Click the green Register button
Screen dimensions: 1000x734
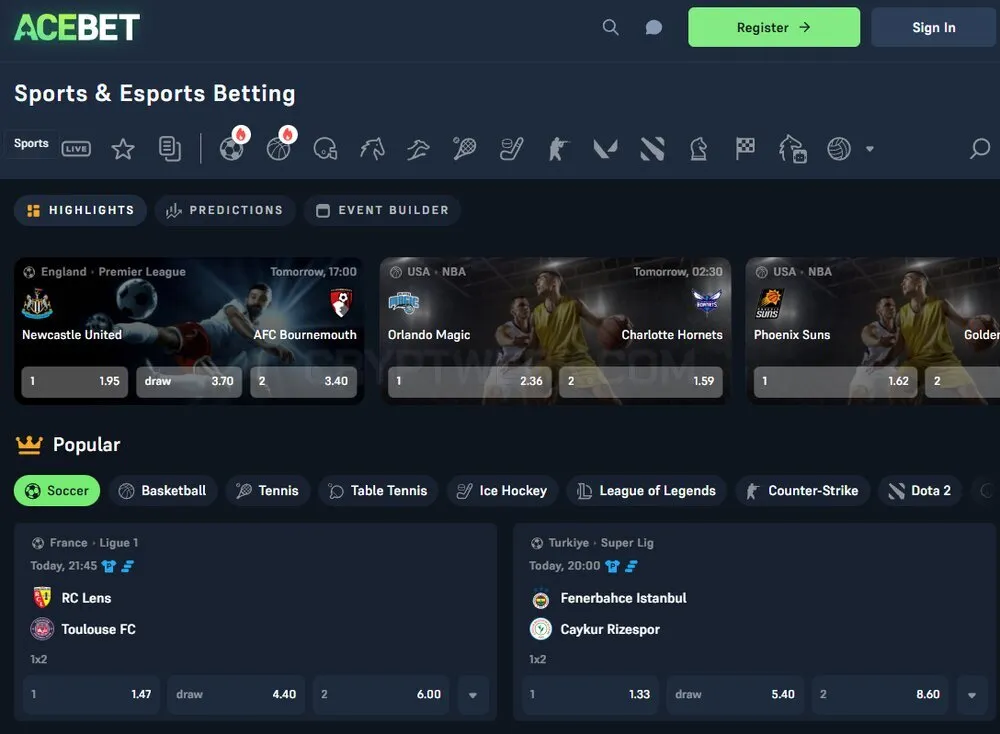point(774,27)
